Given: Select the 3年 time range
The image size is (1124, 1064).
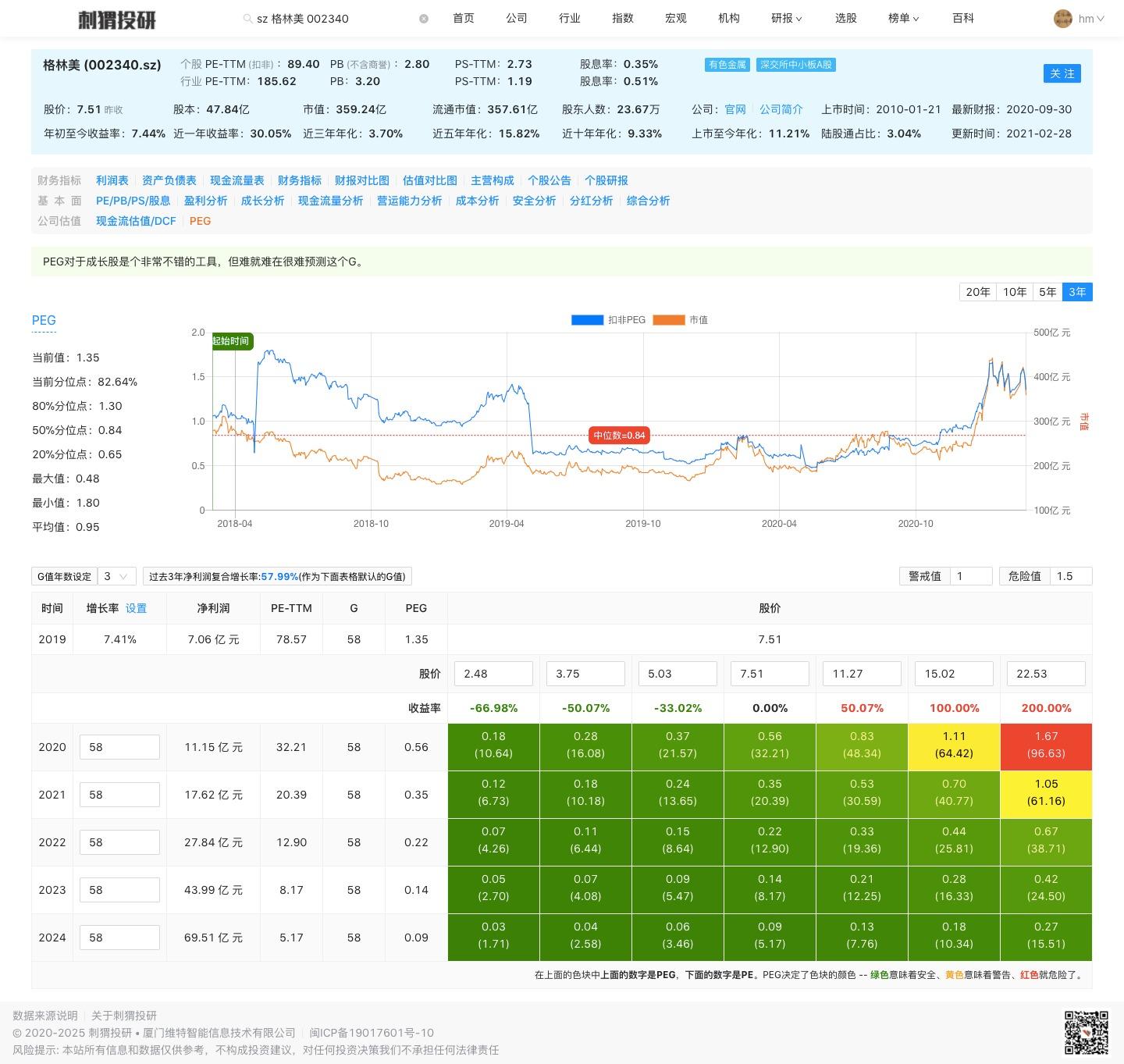Looking at the screenshot, I should 1077,292.
